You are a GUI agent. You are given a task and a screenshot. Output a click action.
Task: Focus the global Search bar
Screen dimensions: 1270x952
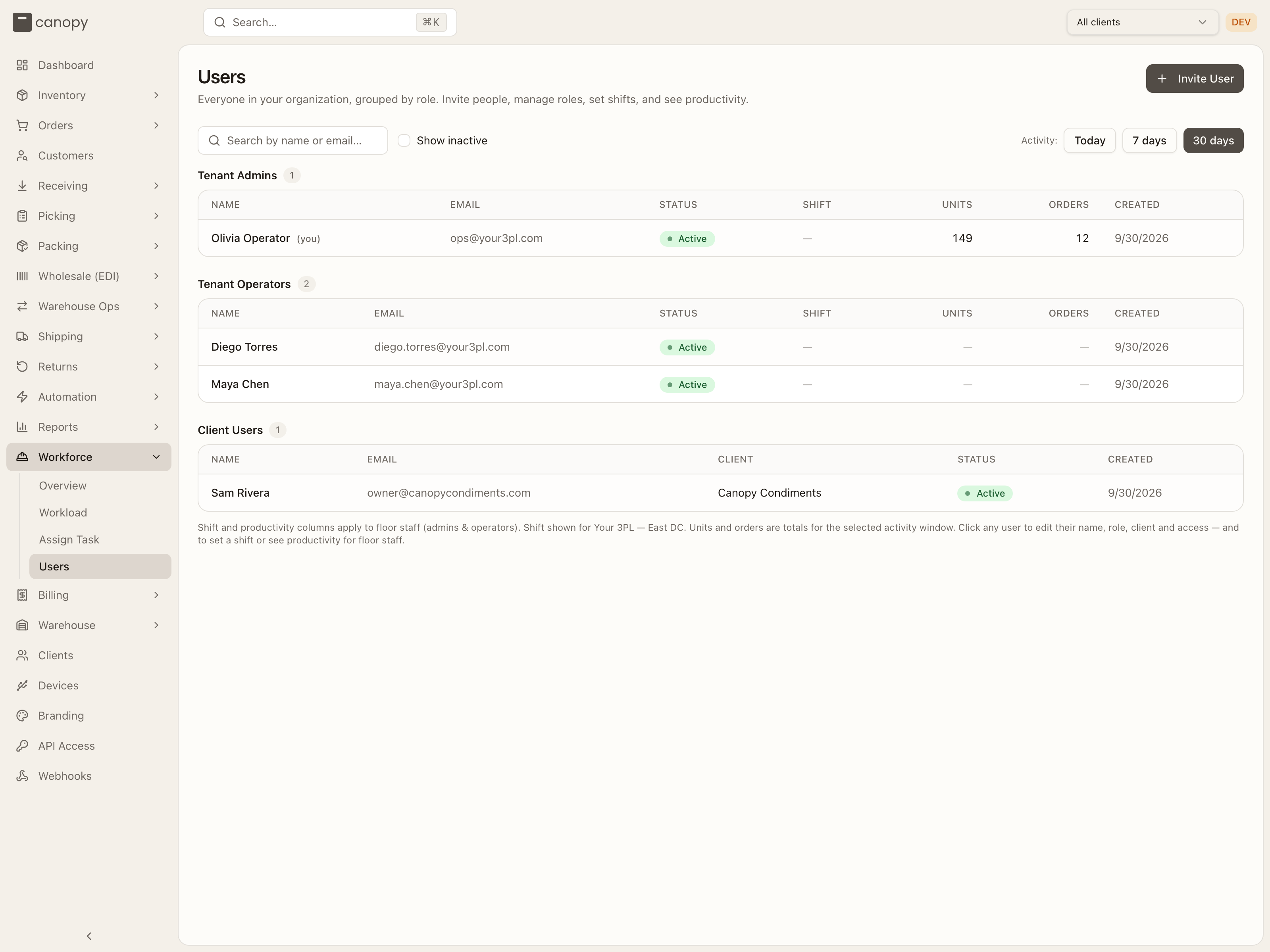click(329, 22)
